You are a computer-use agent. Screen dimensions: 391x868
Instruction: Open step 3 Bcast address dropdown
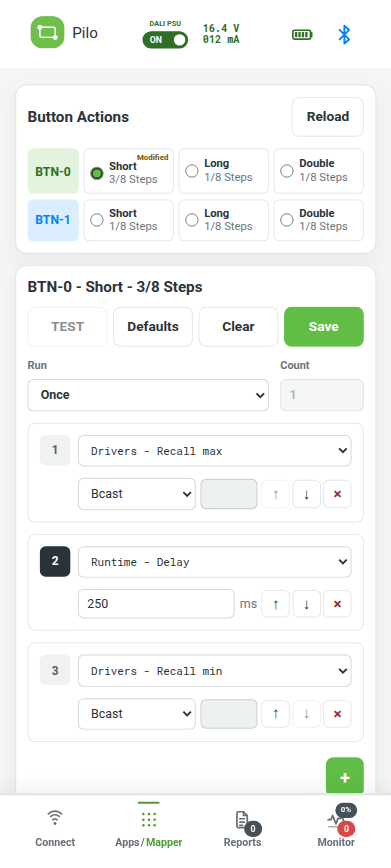pos(137,714)
